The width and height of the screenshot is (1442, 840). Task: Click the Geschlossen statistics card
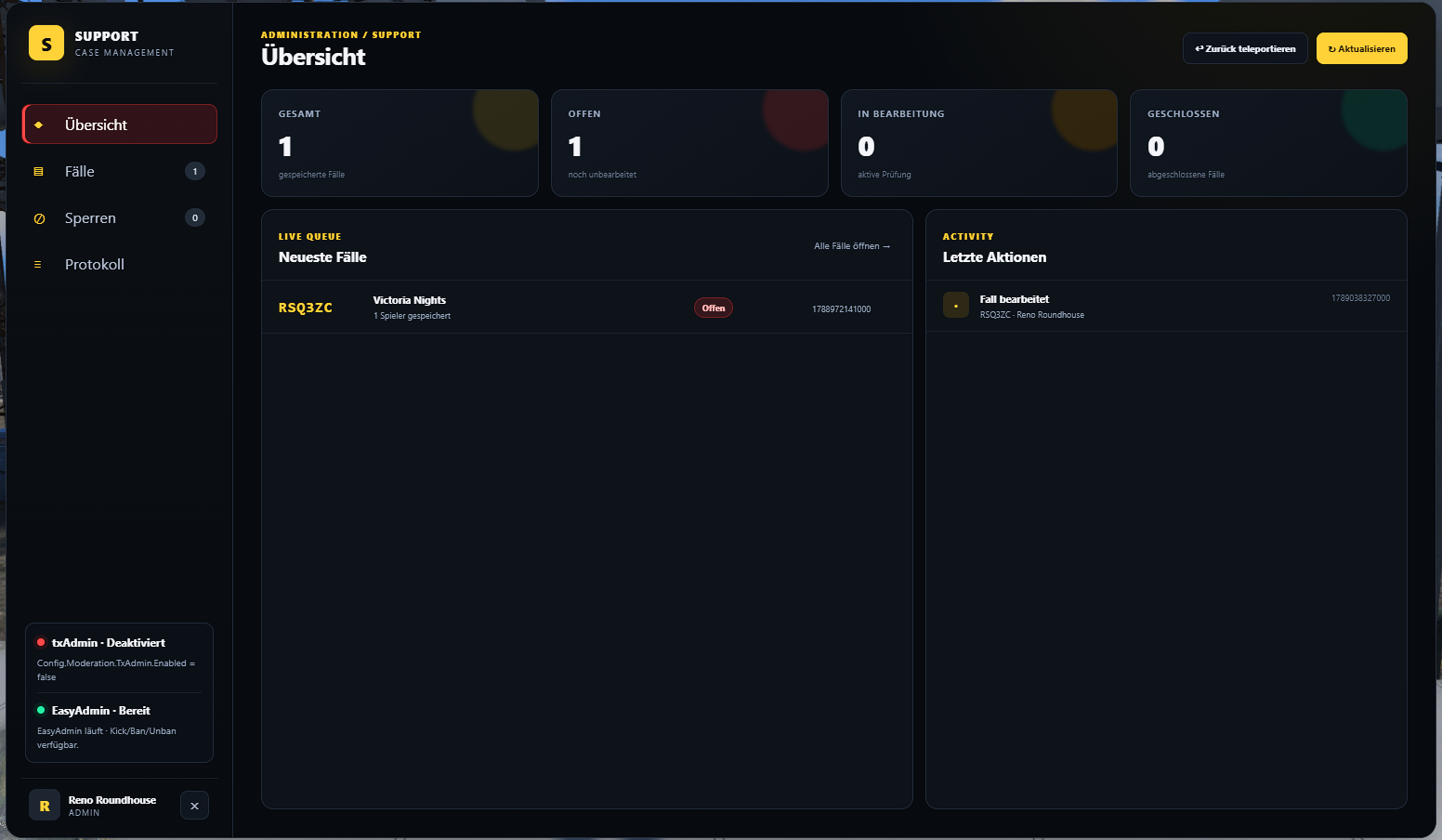pos(1268,143)
